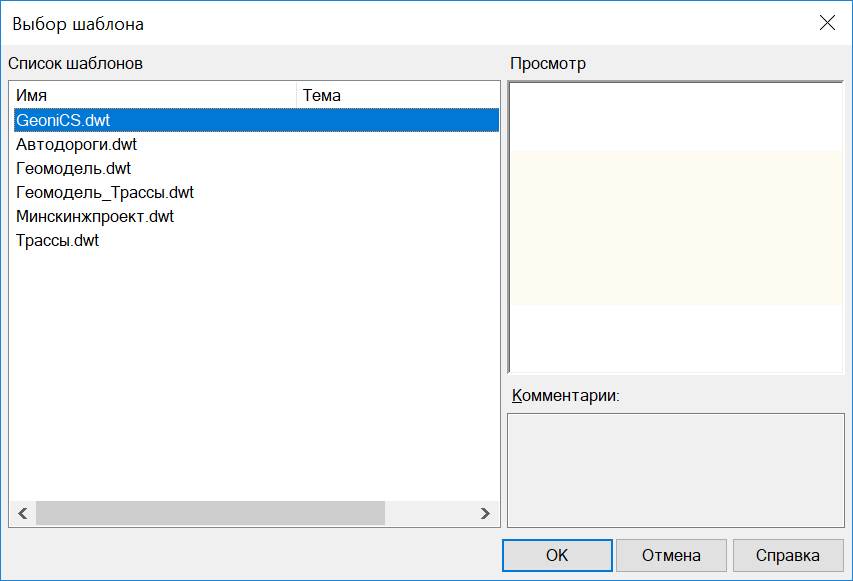Image resolution: width=853 pixels, height=581 pixels.
Task: Open help with the Справка button
Action: point(787,555)
